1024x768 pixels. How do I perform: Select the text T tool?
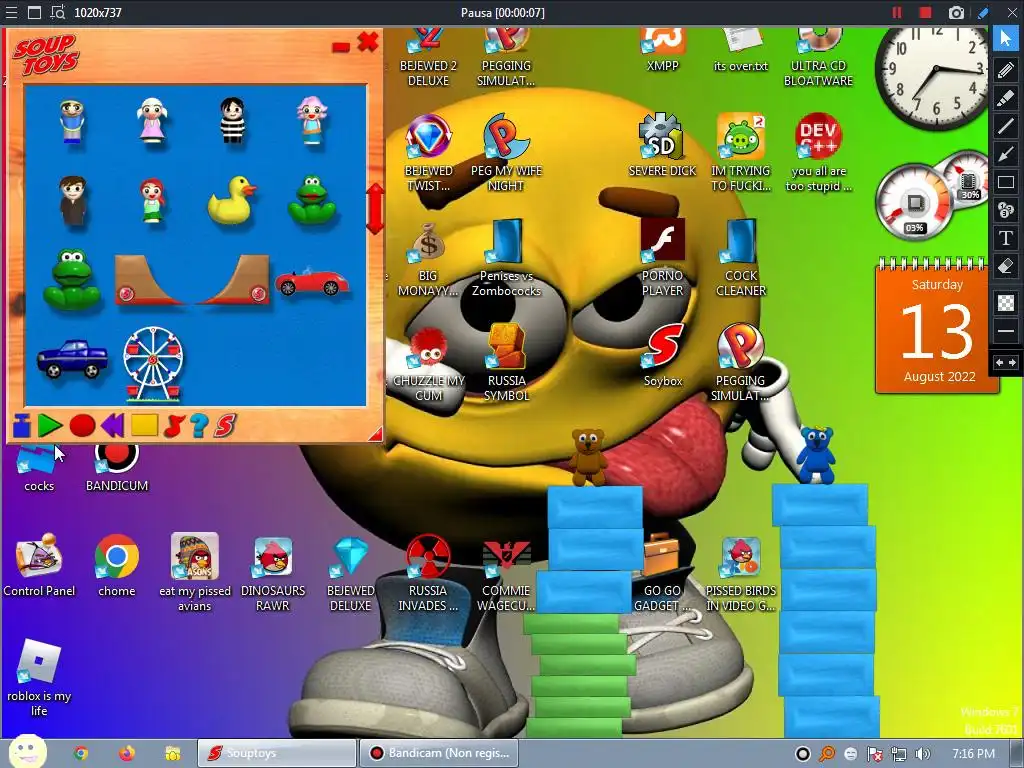(x=1006, y=238)
